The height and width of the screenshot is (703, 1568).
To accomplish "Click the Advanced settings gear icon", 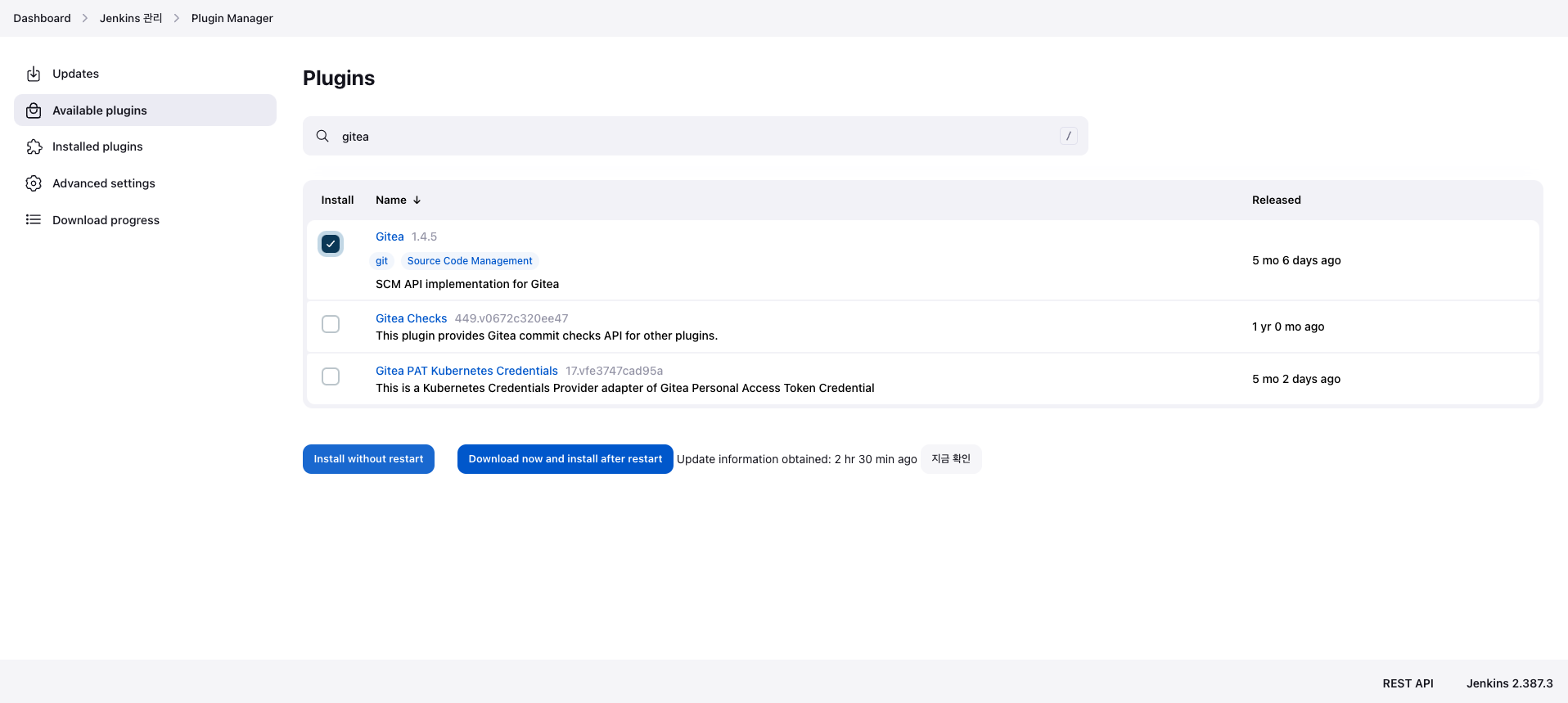I will tap(34, 183).
